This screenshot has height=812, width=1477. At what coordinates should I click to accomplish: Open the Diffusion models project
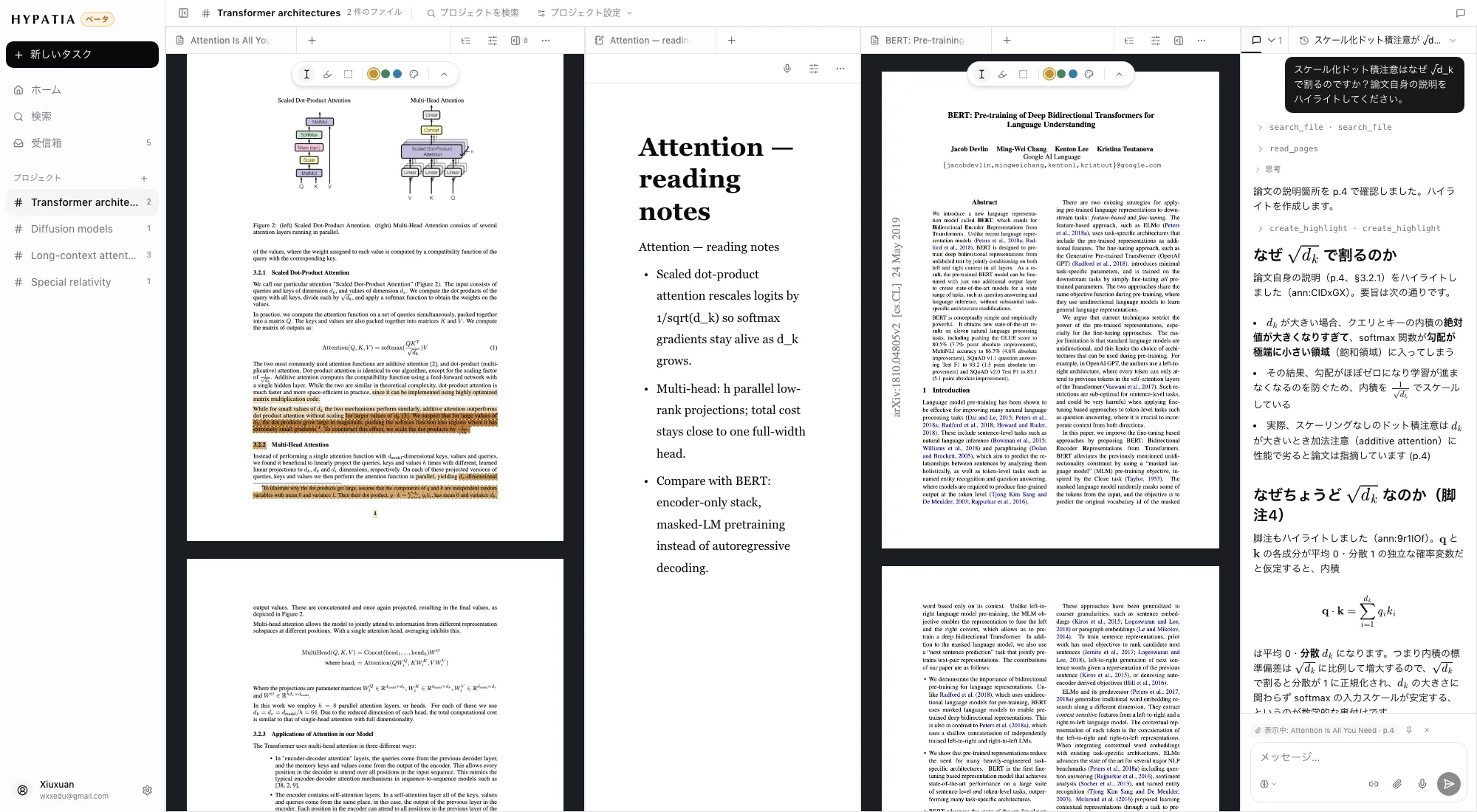(82, 229)
